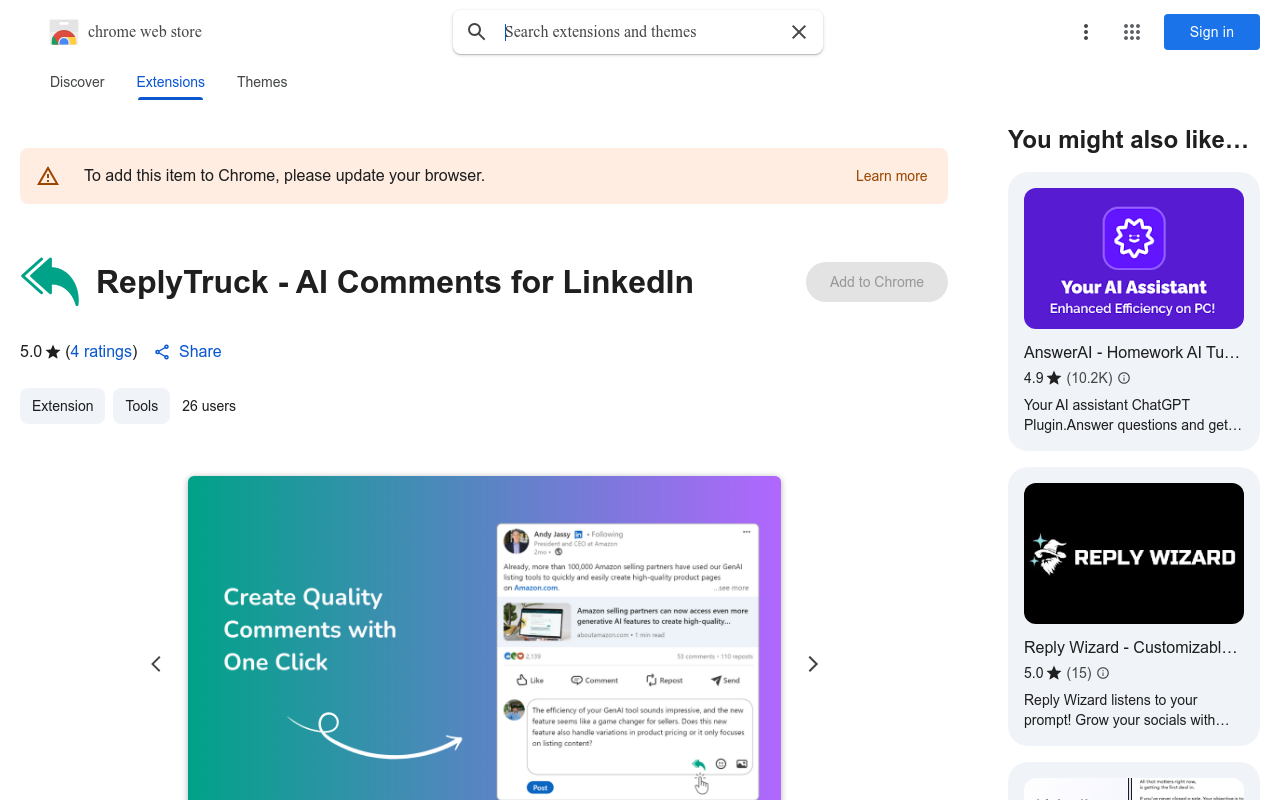Click info icon beside Reply Wizard rating

[x=1103, y=673]
